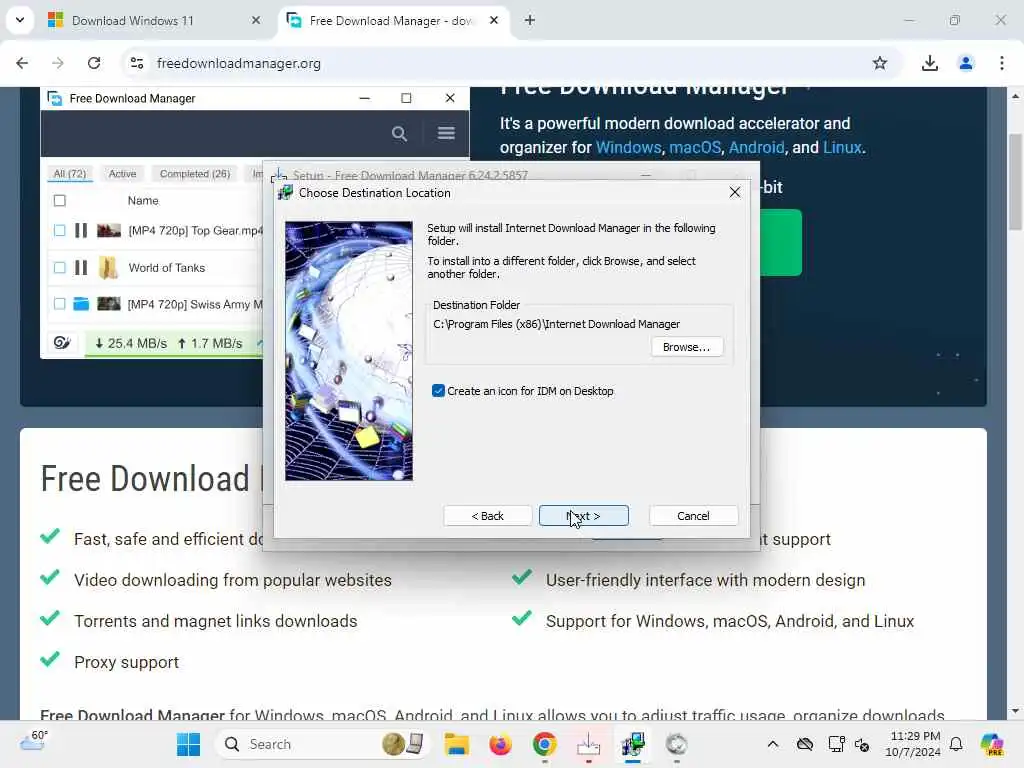The image size is (1024, 768).
Task: Click the 1.7 MB/s upload speed
Action: pos(210,343)
